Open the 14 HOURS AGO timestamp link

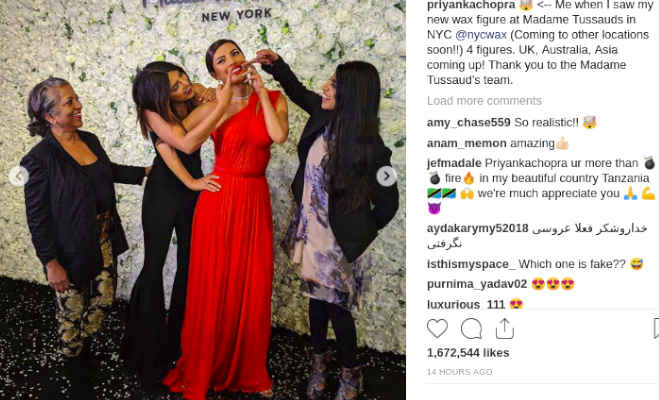tap(459, 372)
